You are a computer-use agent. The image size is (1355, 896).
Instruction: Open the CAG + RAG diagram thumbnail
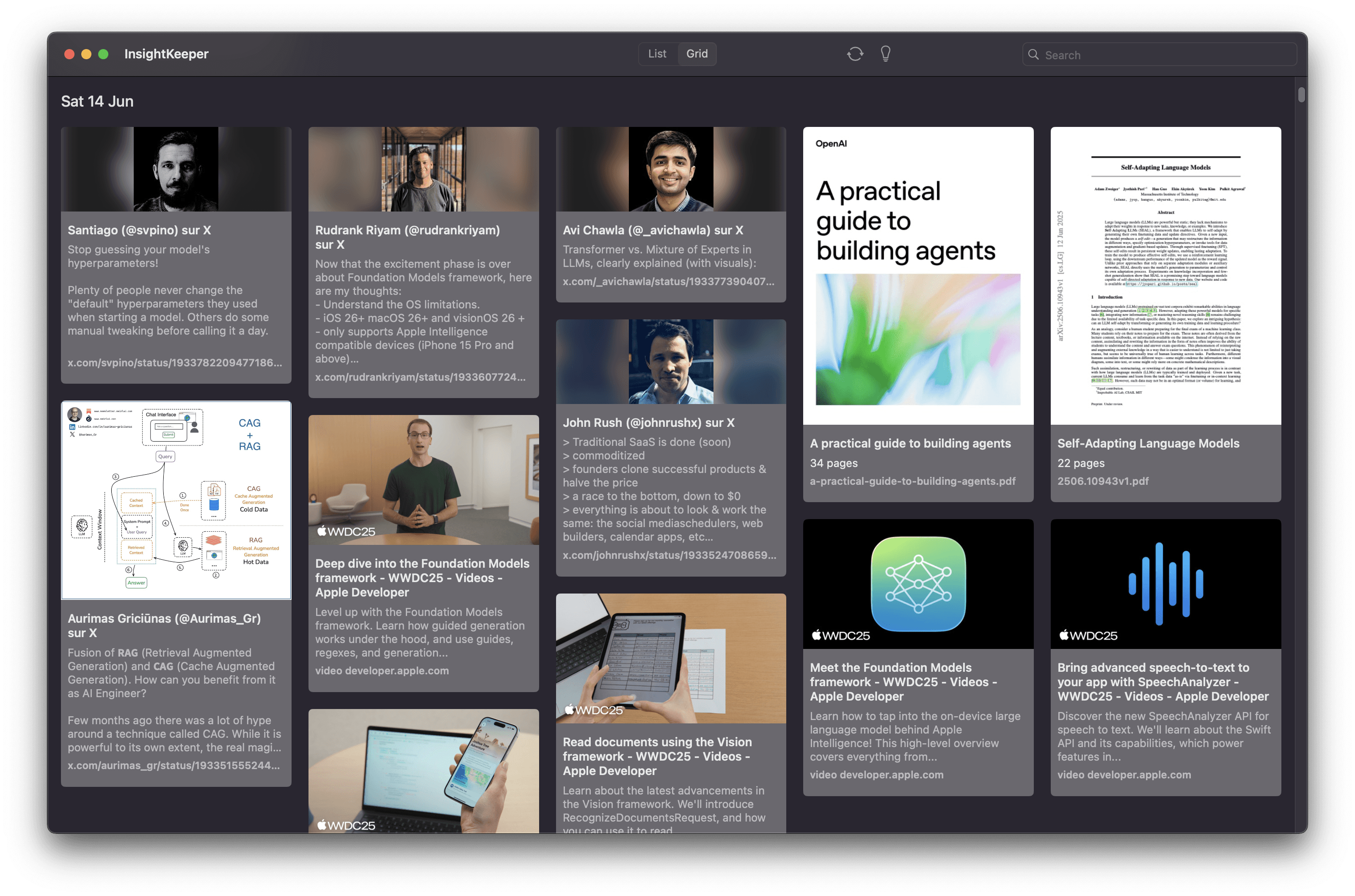[176, 500]
